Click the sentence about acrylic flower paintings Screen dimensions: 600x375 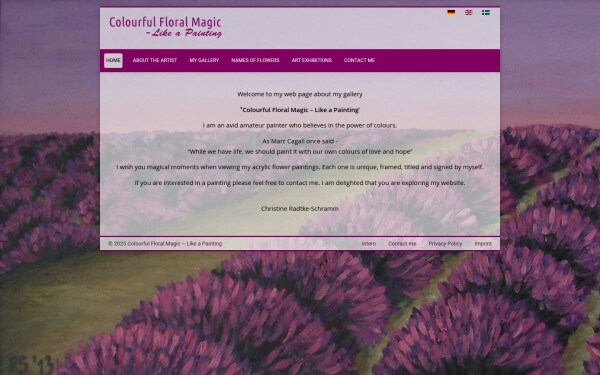point(300,167)
